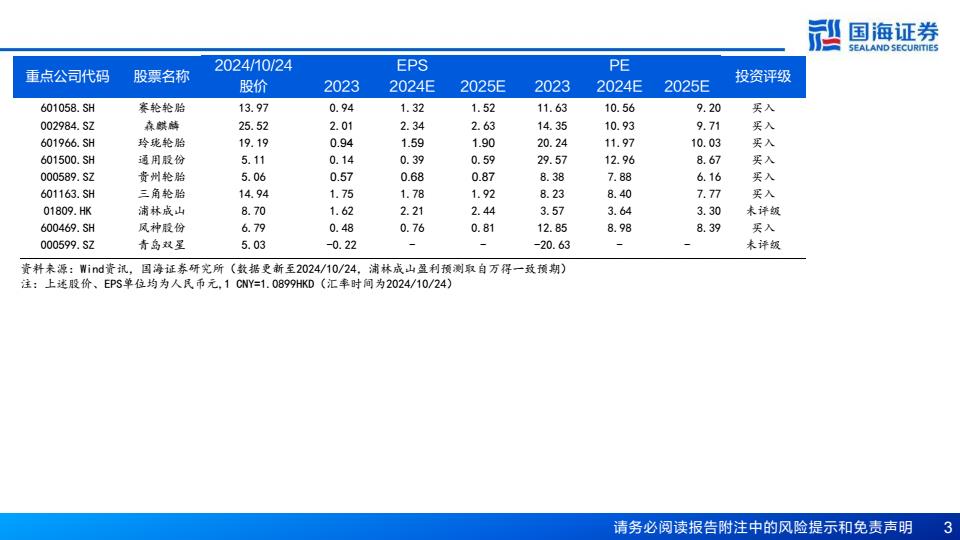Click PE value 10.56
Image resolution: width=960 pixels, height=540 pixels.
point(620,108)
